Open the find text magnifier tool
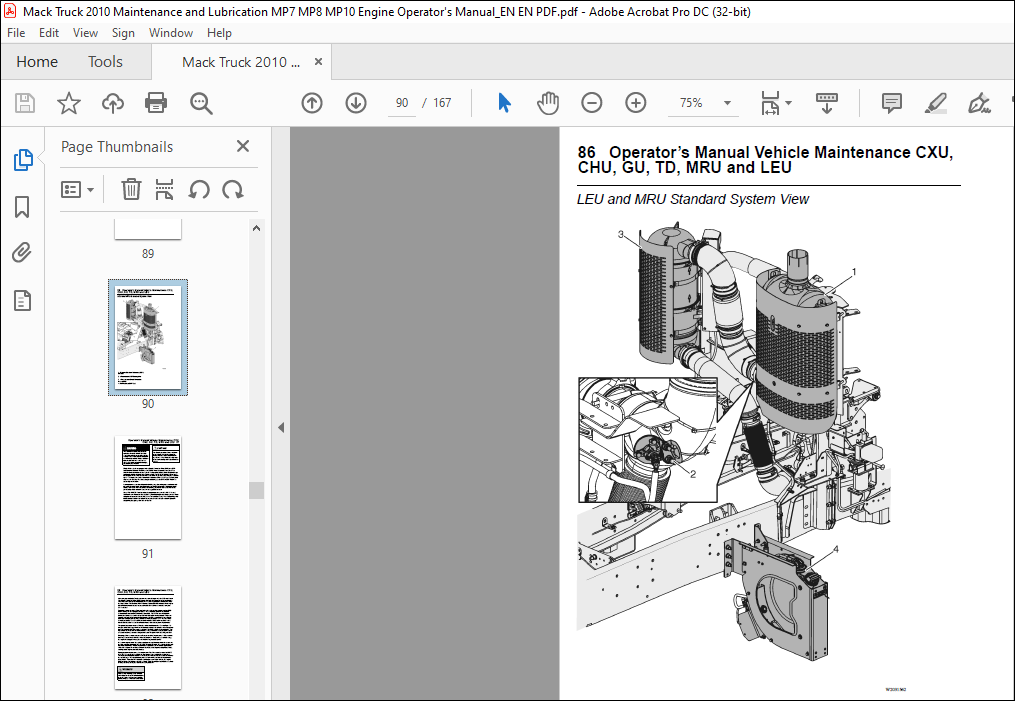Screen dimensions: 1015x701 click(201, 103)
